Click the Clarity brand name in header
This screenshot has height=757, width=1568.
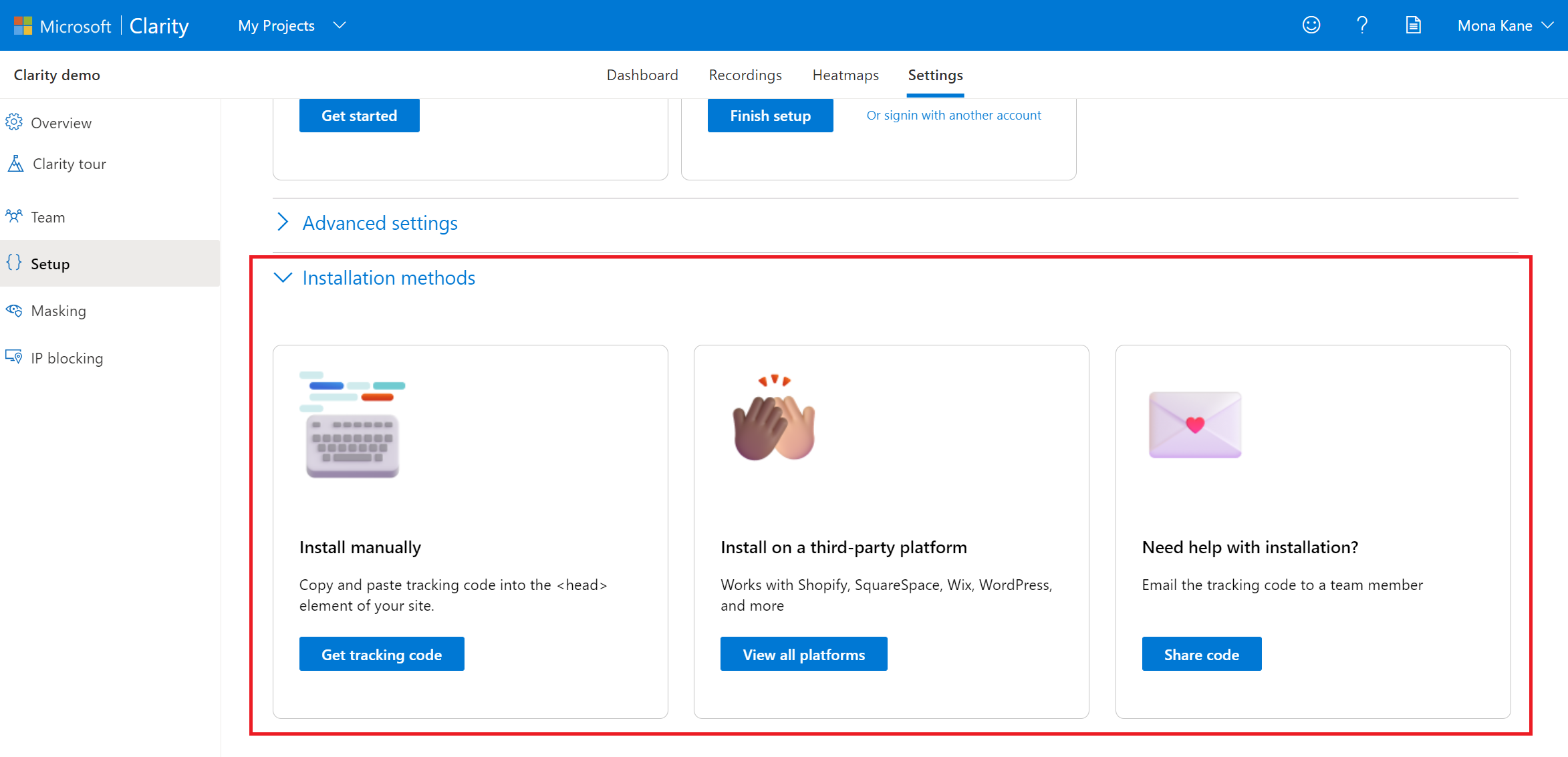click(x=159, y=26)
